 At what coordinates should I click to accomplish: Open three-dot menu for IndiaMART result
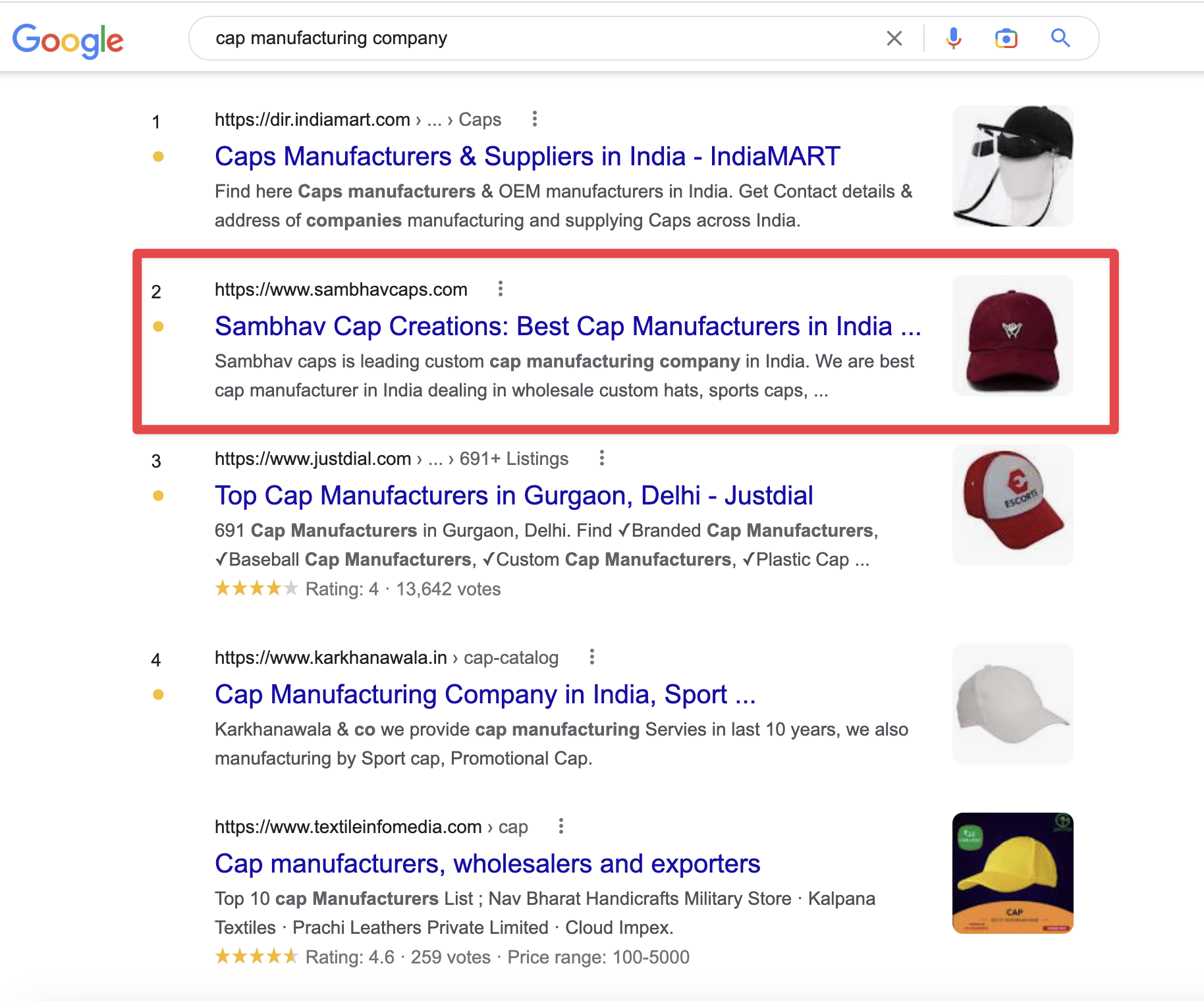click(535, 119)
